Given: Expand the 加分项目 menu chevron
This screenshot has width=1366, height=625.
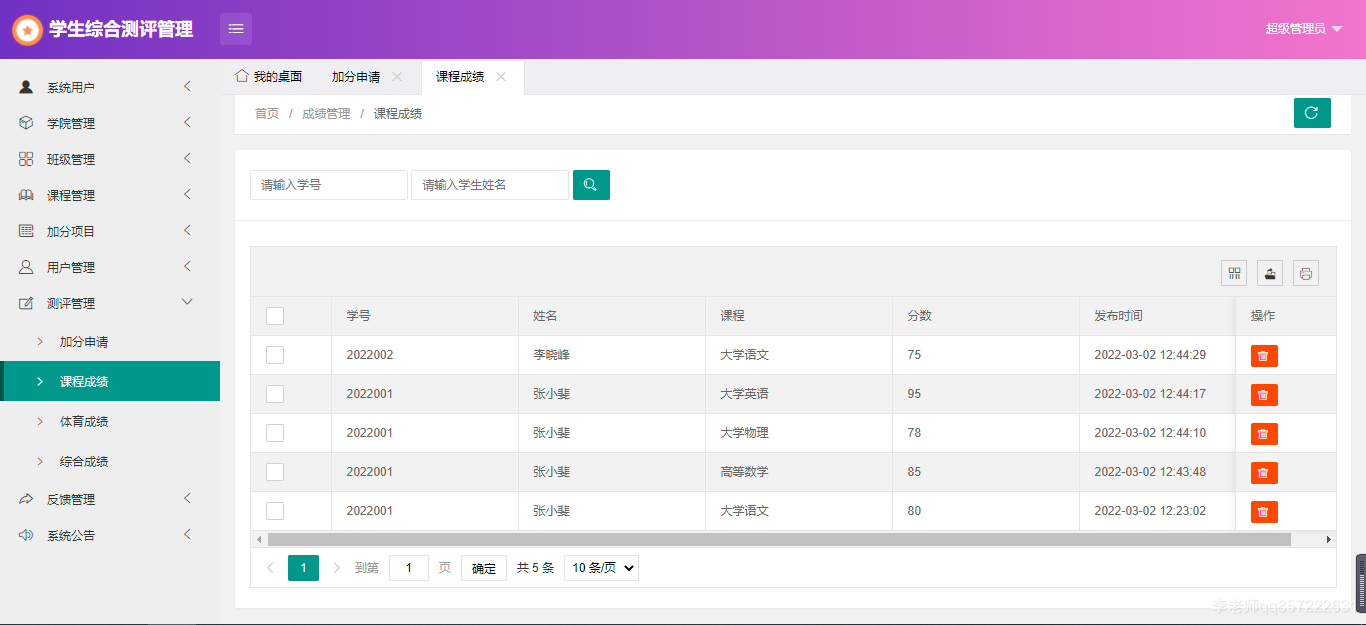Looking at the screenshot, I should 187,231.
